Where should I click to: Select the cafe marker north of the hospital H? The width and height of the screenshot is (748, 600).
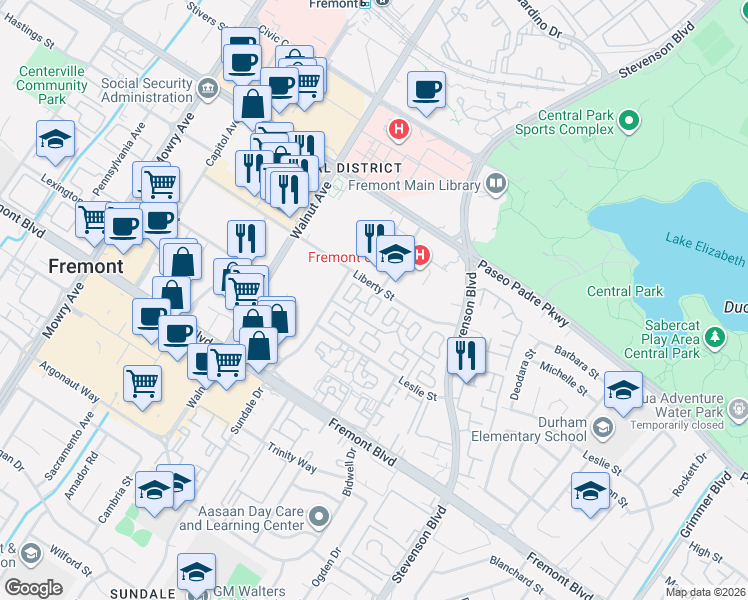click(426, 90)
